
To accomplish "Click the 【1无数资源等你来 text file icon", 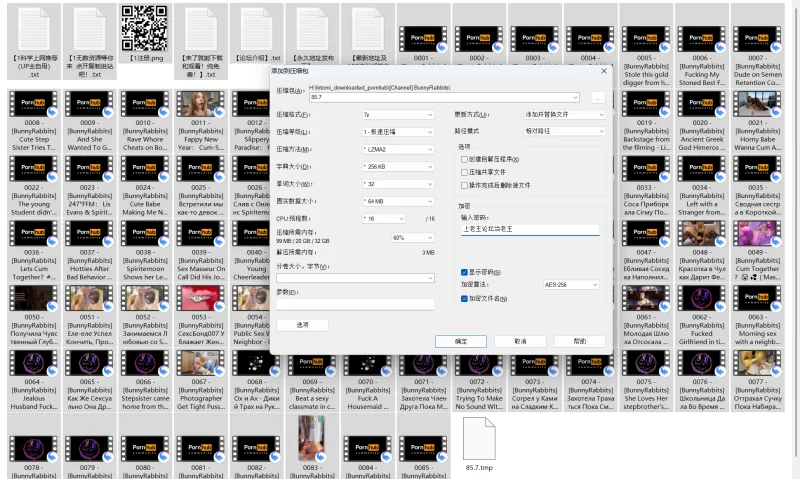I will 89,28.
